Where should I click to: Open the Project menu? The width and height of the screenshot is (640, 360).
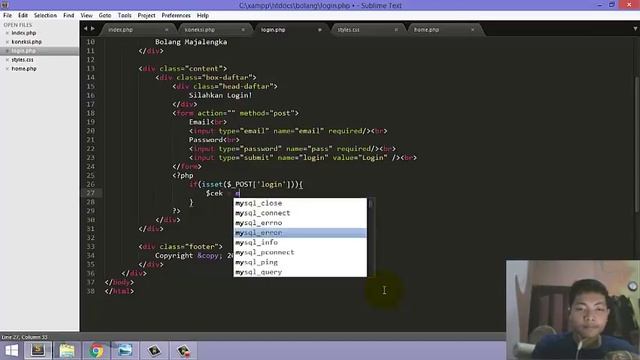[147, 15]
